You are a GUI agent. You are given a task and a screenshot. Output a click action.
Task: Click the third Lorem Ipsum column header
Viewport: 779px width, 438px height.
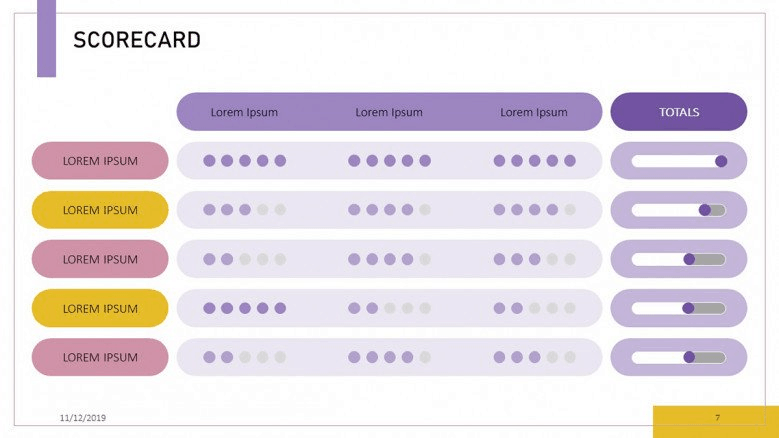(x=534, y=112)
